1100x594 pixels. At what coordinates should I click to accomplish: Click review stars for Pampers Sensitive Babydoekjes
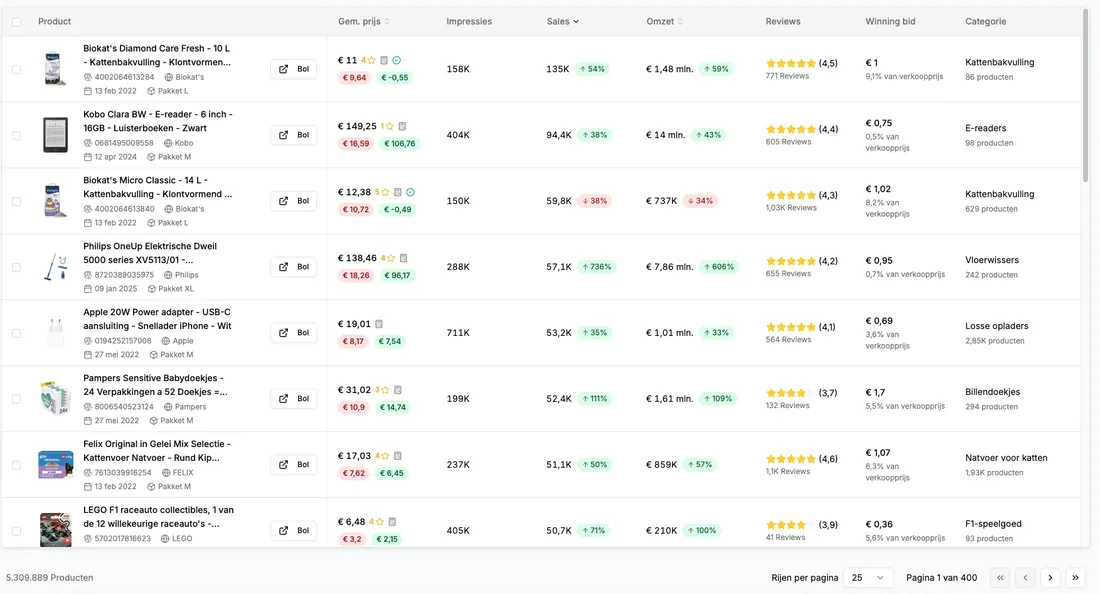(x=791, y=393)
